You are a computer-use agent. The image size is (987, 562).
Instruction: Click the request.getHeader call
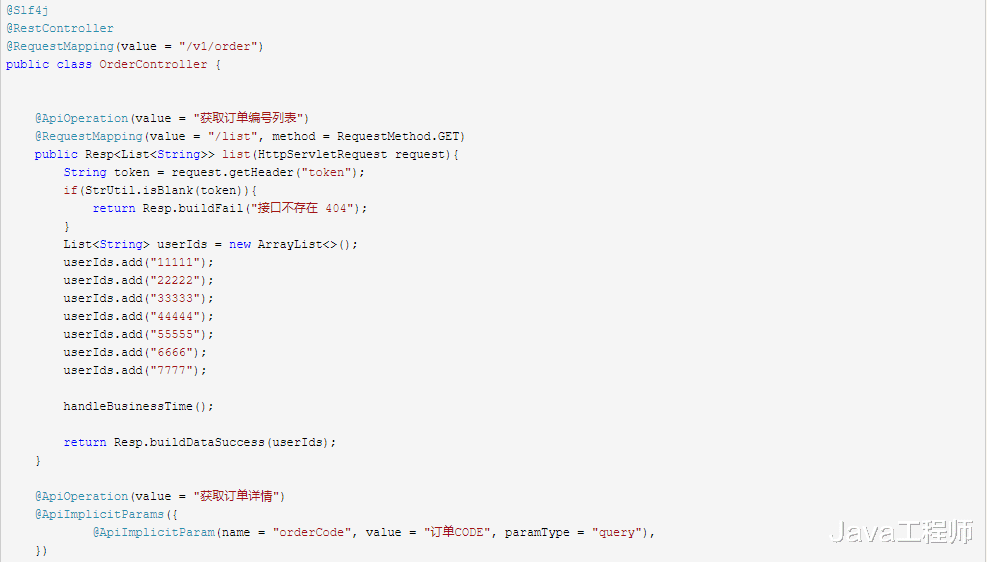pyautogui.click(x=232, y=172)
